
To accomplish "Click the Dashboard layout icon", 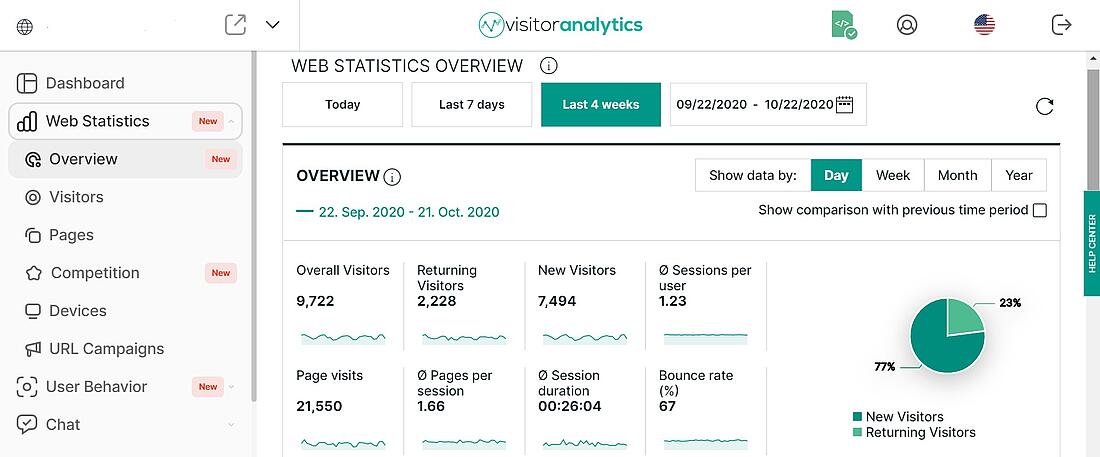I will point(27,83).
